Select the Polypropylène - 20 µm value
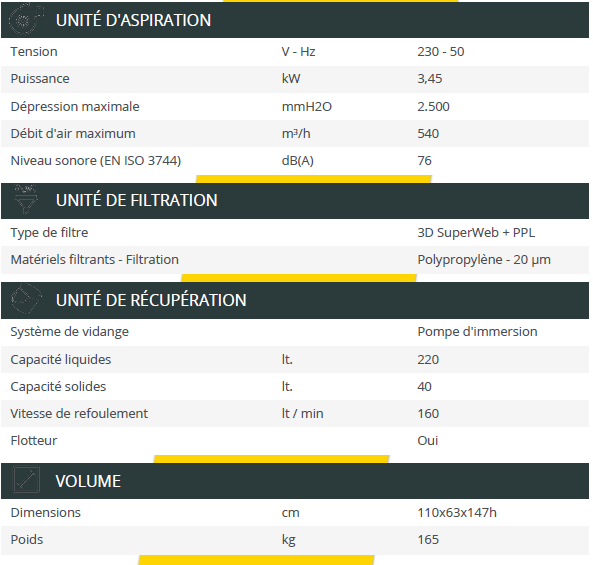593x565 pixels. pyautogui.click(x=484, y=260)
